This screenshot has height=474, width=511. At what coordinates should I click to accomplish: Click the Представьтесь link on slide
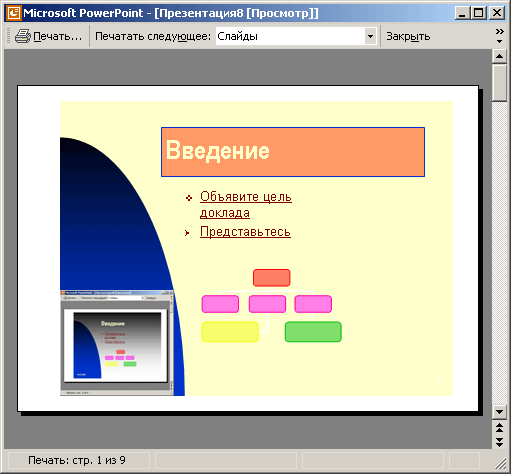coord(245,232)
